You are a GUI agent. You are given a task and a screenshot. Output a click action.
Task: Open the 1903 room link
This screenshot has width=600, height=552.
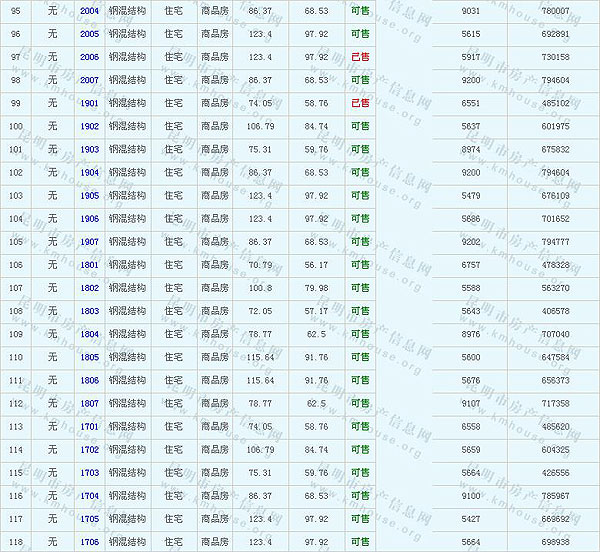click(x=89, y=149)
